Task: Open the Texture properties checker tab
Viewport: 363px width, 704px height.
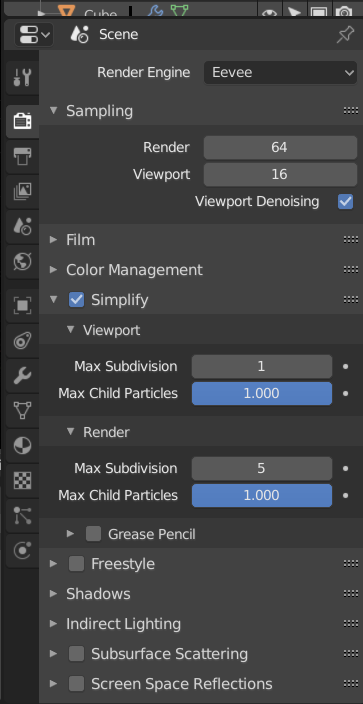Action: click(22, 480)
